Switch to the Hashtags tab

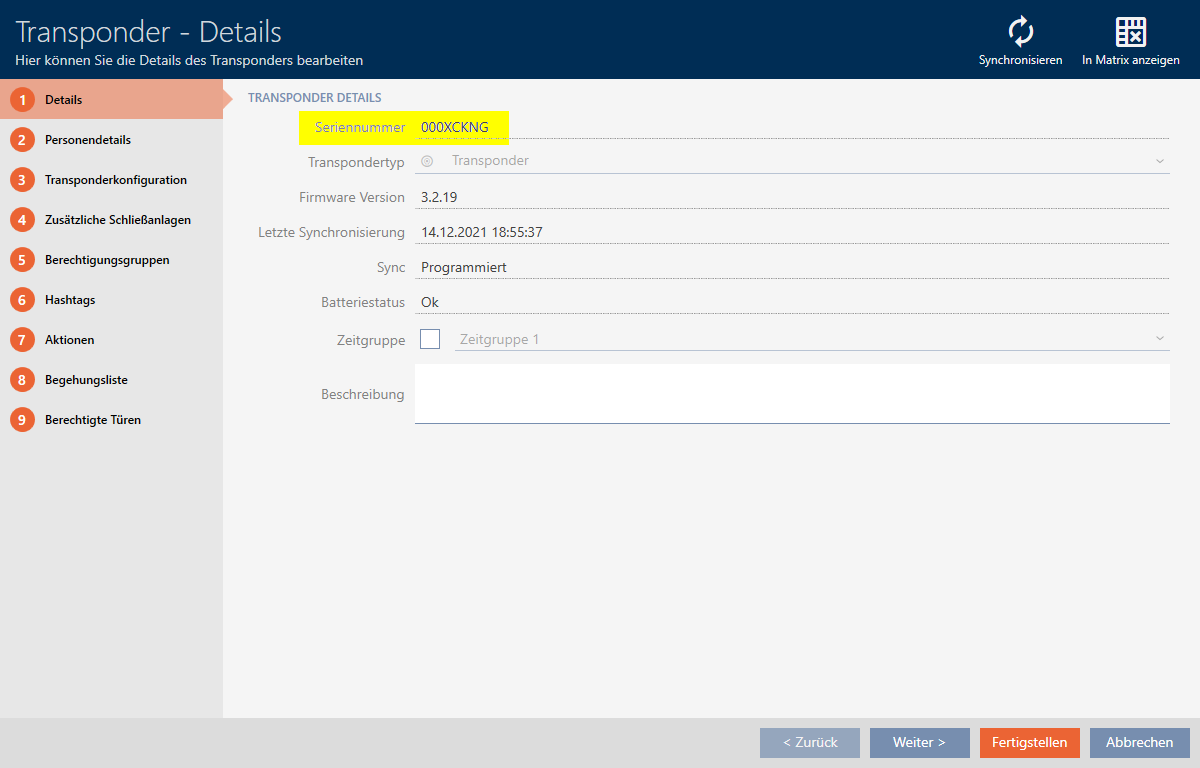70,300
